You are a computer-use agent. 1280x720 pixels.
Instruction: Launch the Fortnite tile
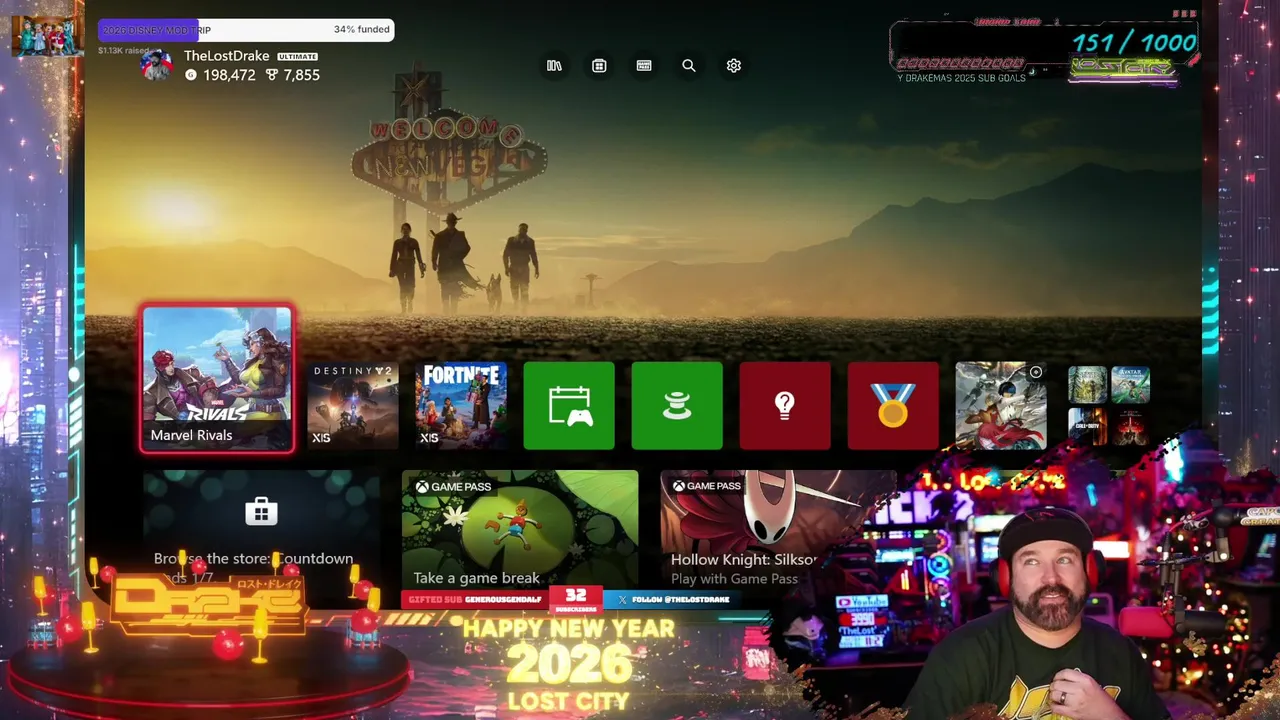[461, 406]
